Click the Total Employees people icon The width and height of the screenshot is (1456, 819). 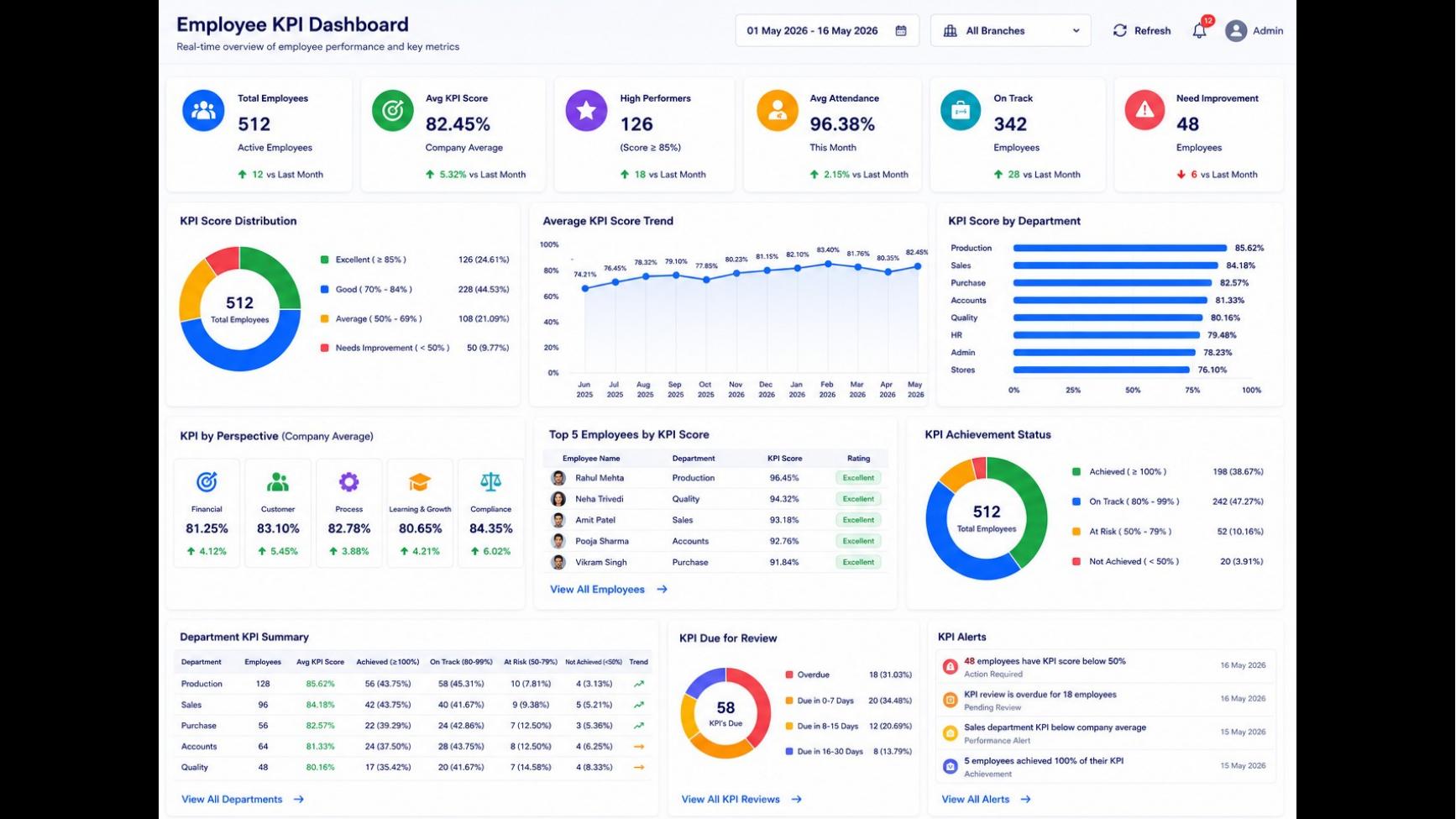click(x=203, y=110)
